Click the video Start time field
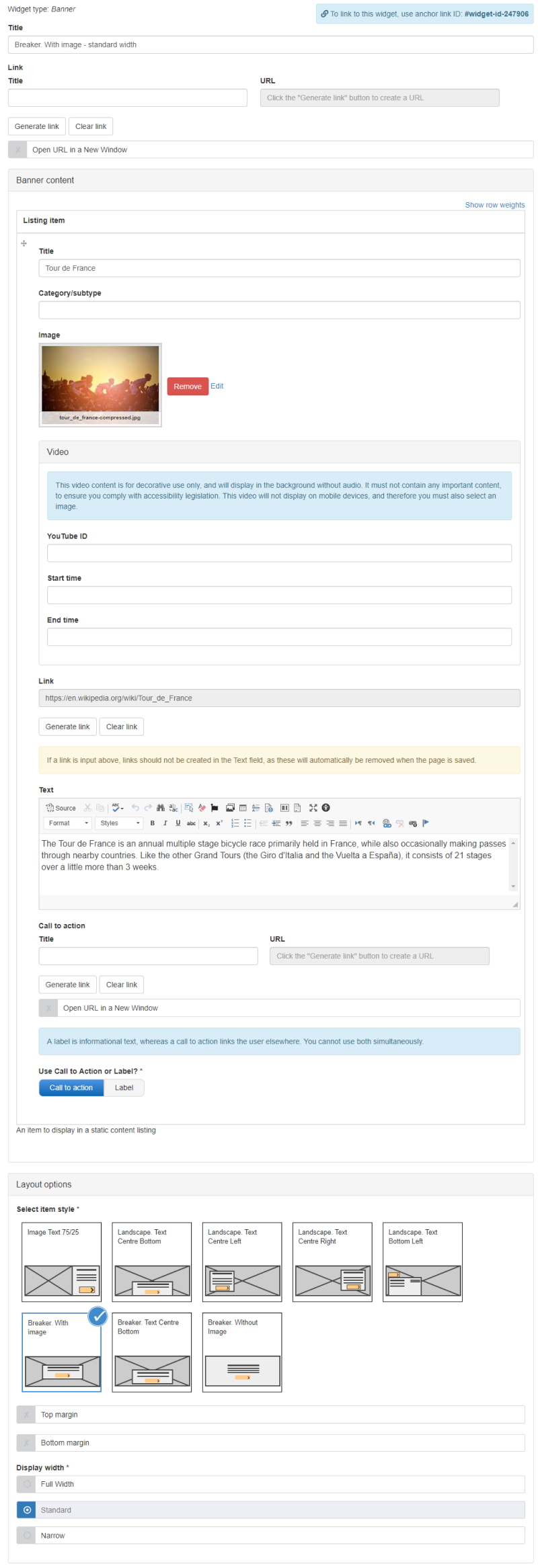Image resolution: width=538 pixels, height=1568 pixels. pyautogui.click(x=279, y=595)
